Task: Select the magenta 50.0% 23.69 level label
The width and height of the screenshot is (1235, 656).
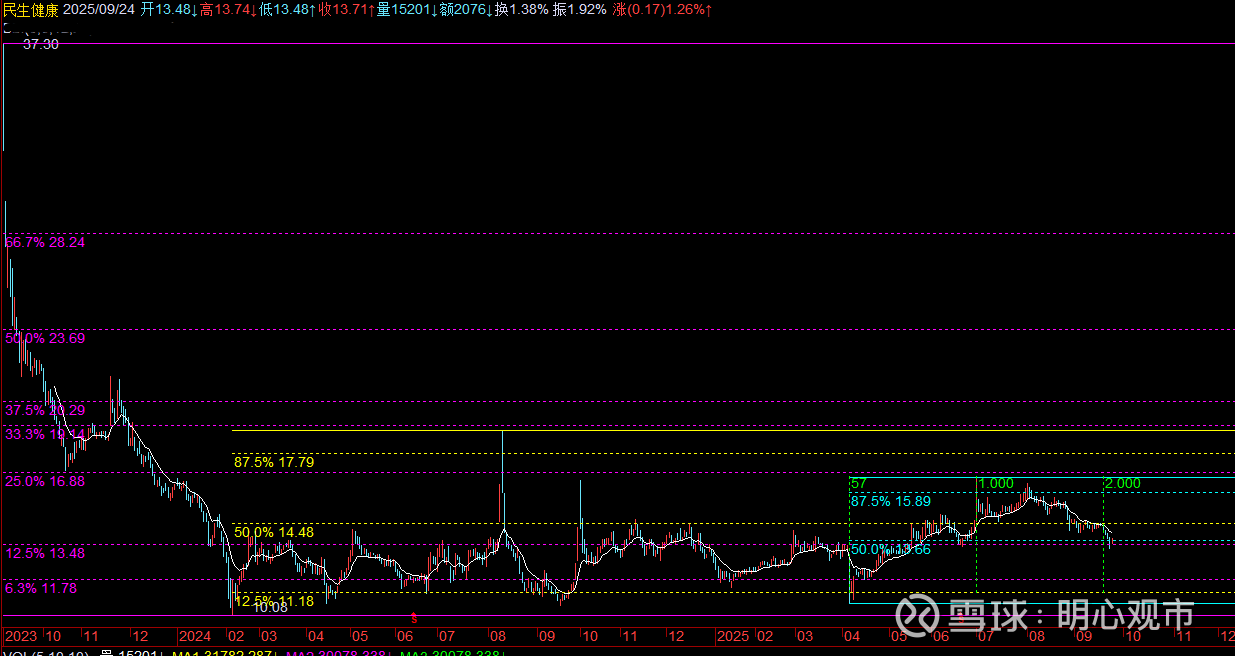Action: click(45, 338)
